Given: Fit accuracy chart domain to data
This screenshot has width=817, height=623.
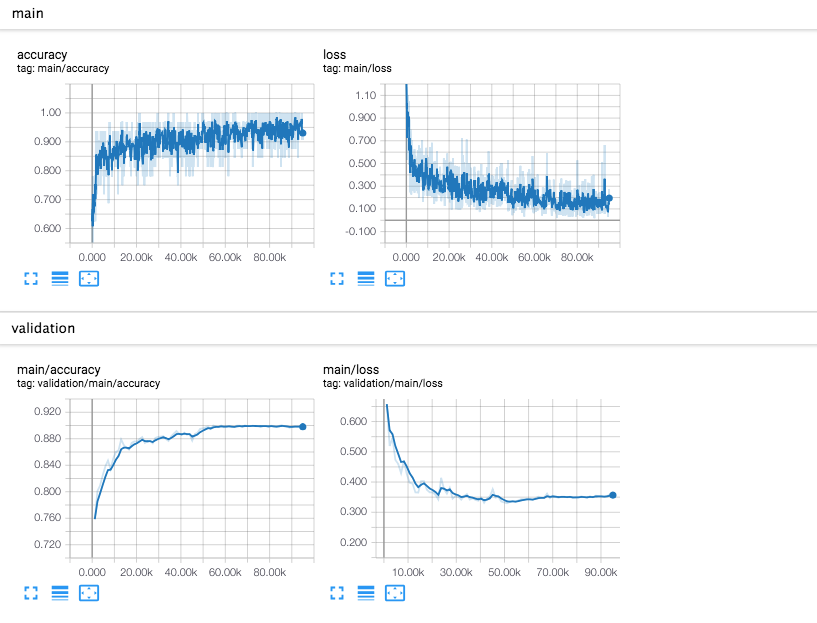Looking at the screenshot, I should (89, 278).
